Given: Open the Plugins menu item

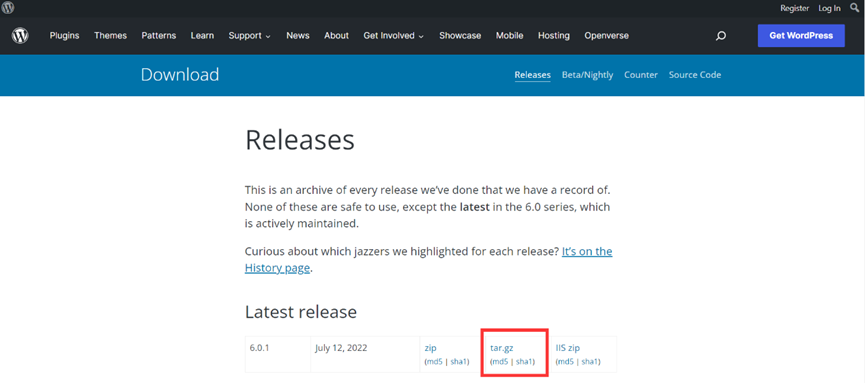Looking at the screenshot, I should point(65,36).
